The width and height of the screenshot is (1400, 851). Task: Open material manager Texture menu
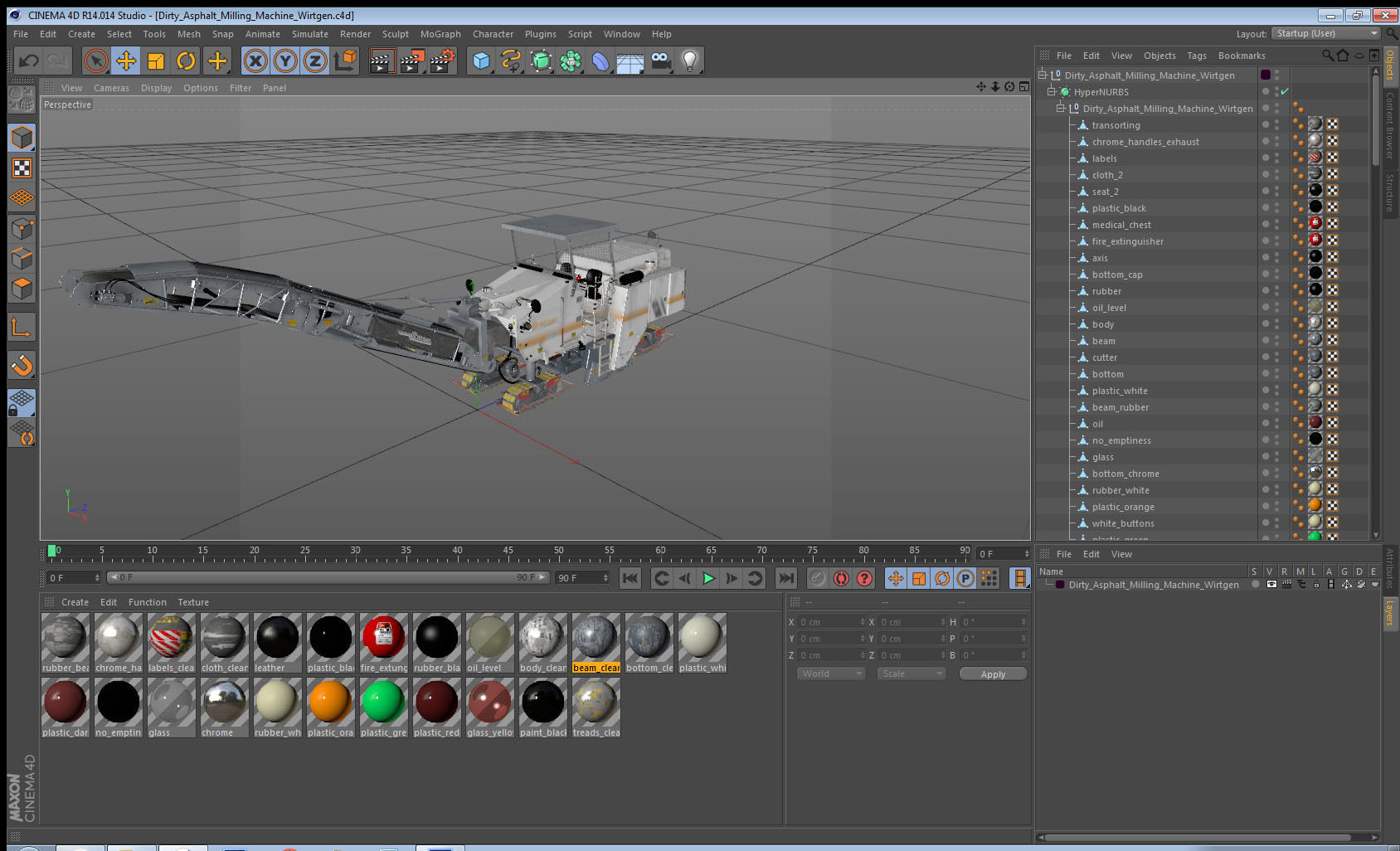point(193,602)
